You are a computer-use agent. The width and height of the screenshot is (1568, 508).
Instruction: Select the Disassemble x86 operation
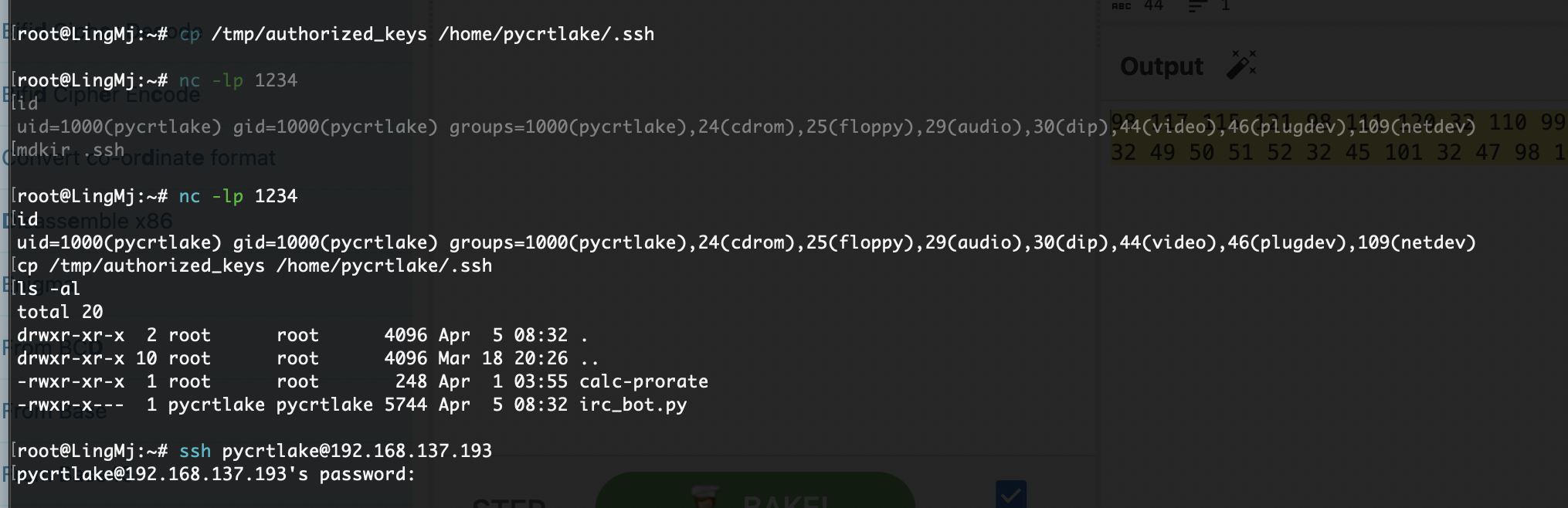[88, 221]
